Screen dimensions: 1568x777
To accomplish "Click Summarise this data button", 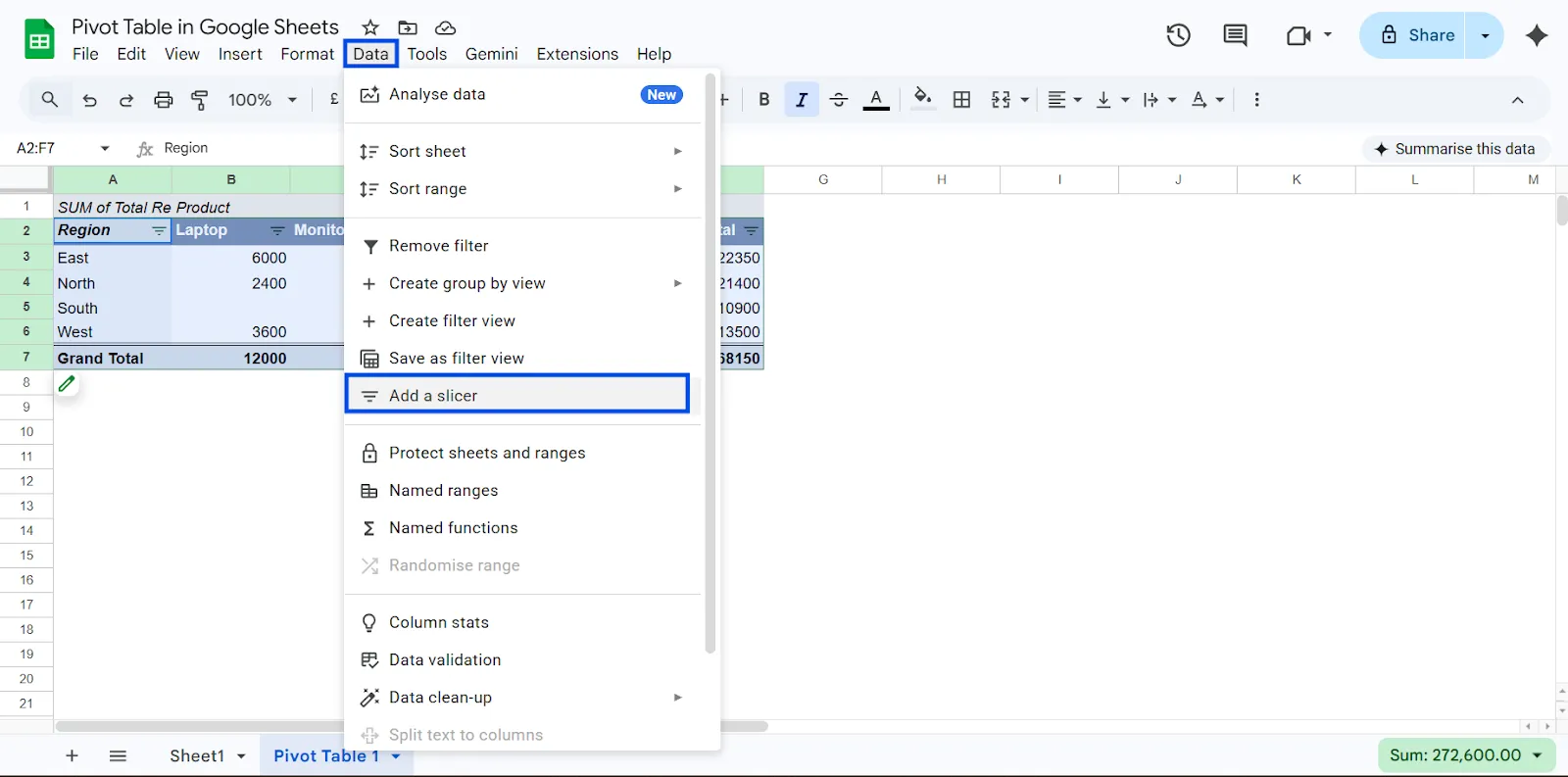I will pos(1454,149).
